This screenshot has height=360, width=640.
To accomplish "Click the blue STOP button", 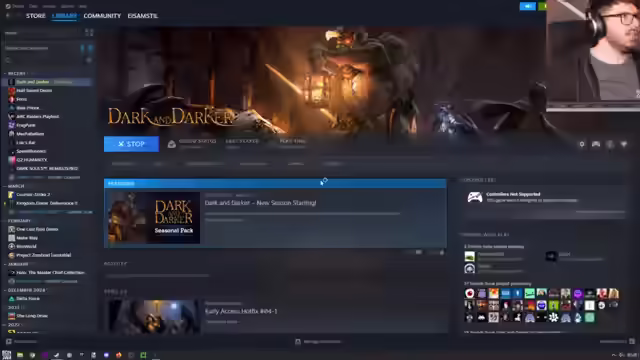I will [131, 144].
